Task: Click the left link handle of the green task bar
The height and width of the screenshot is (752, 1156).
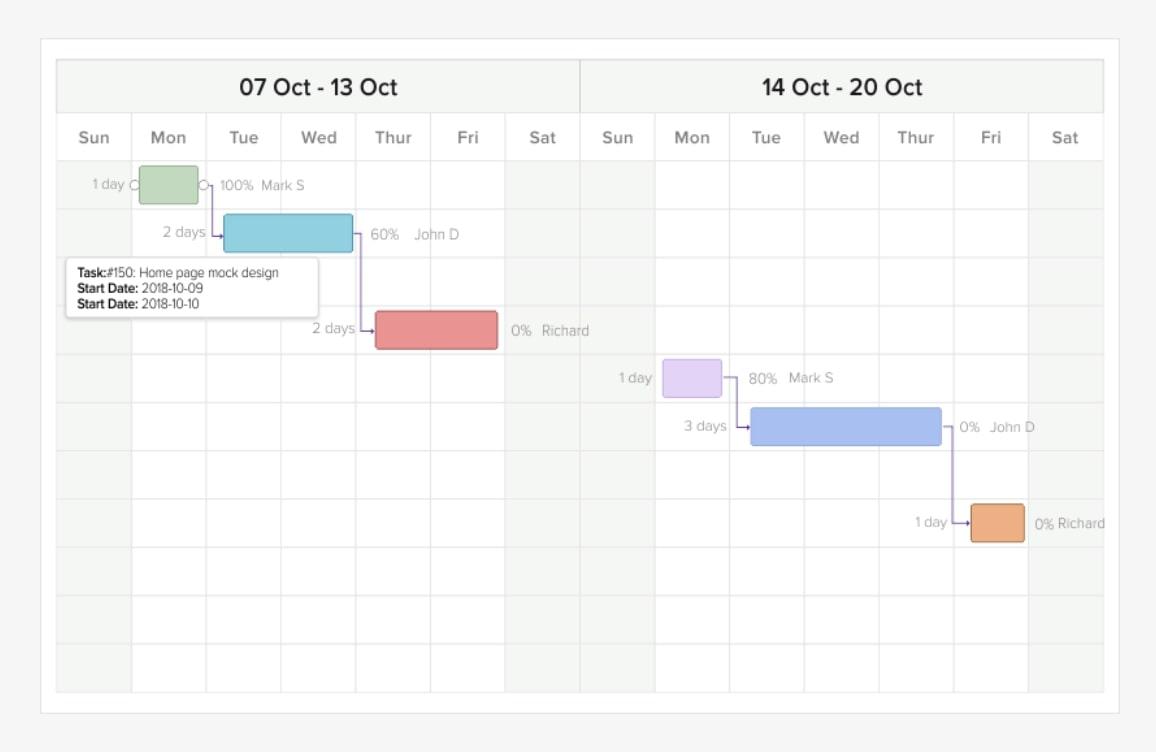Action: point(134,185)
